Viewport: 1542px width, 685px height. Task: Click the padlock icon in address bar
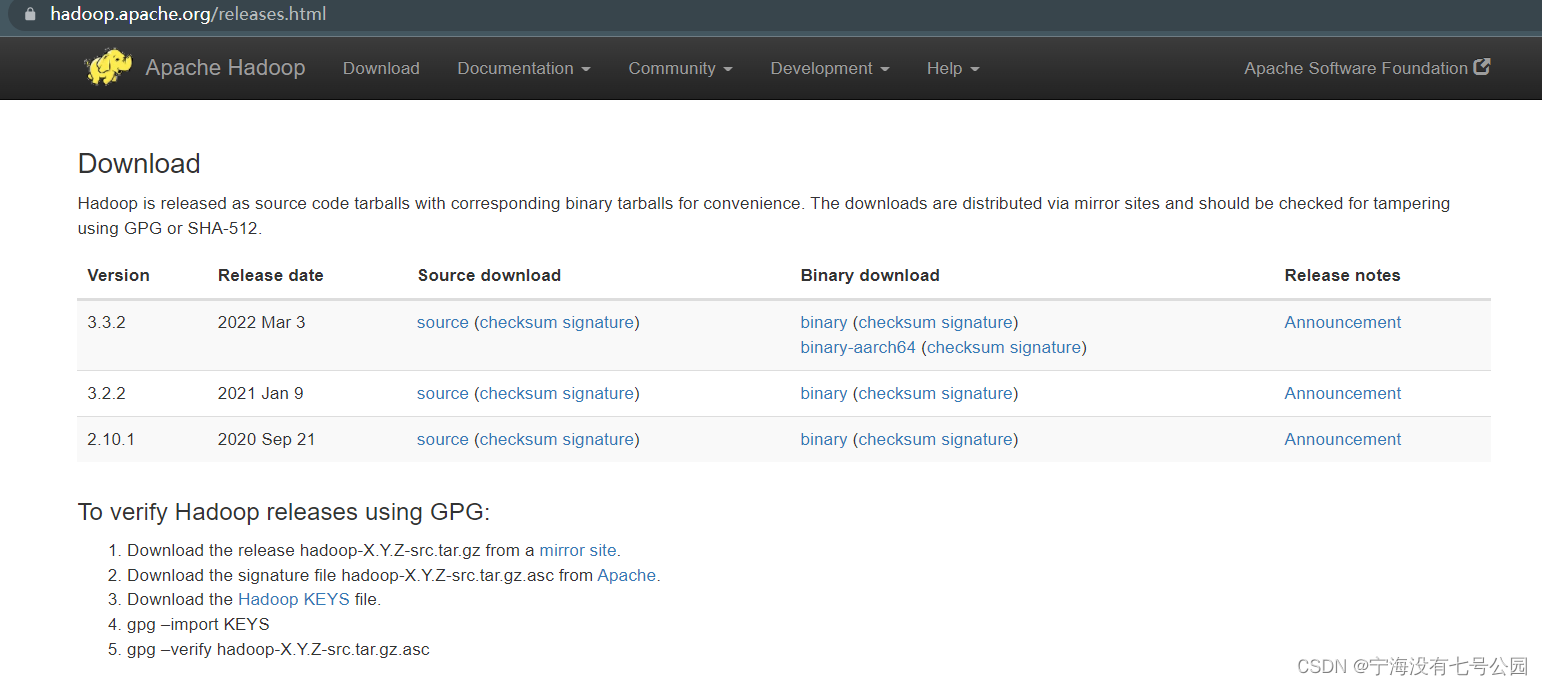[29, 14]
